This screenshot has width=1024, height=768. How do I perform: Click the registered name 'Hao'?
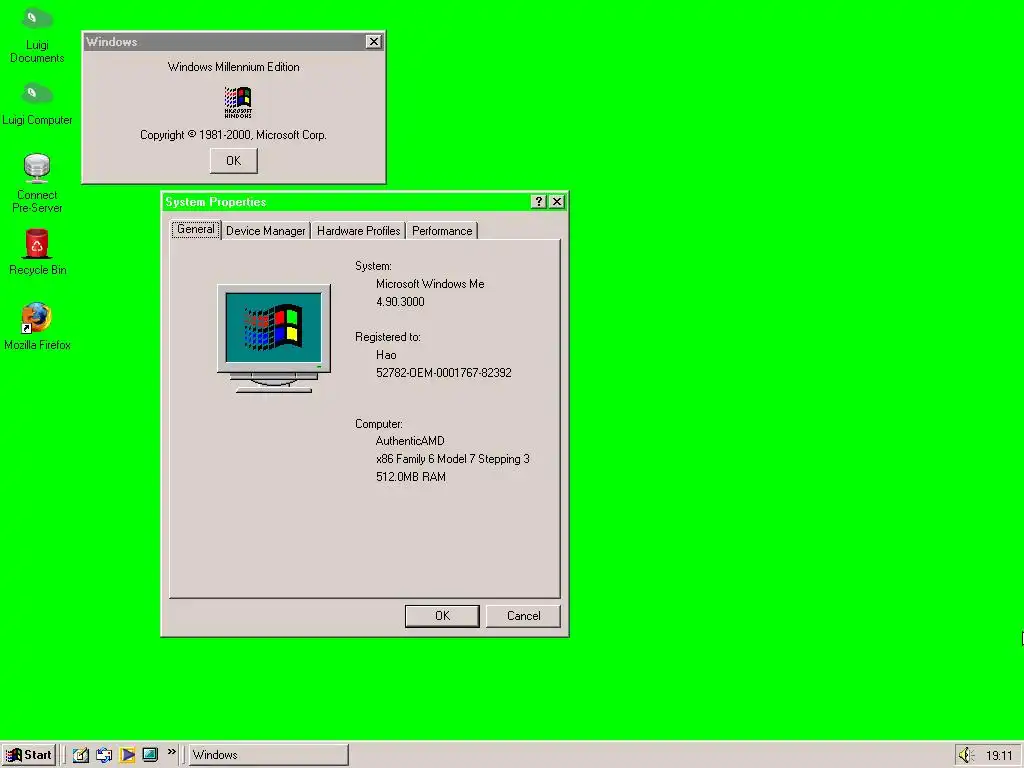tap(386, 355)
